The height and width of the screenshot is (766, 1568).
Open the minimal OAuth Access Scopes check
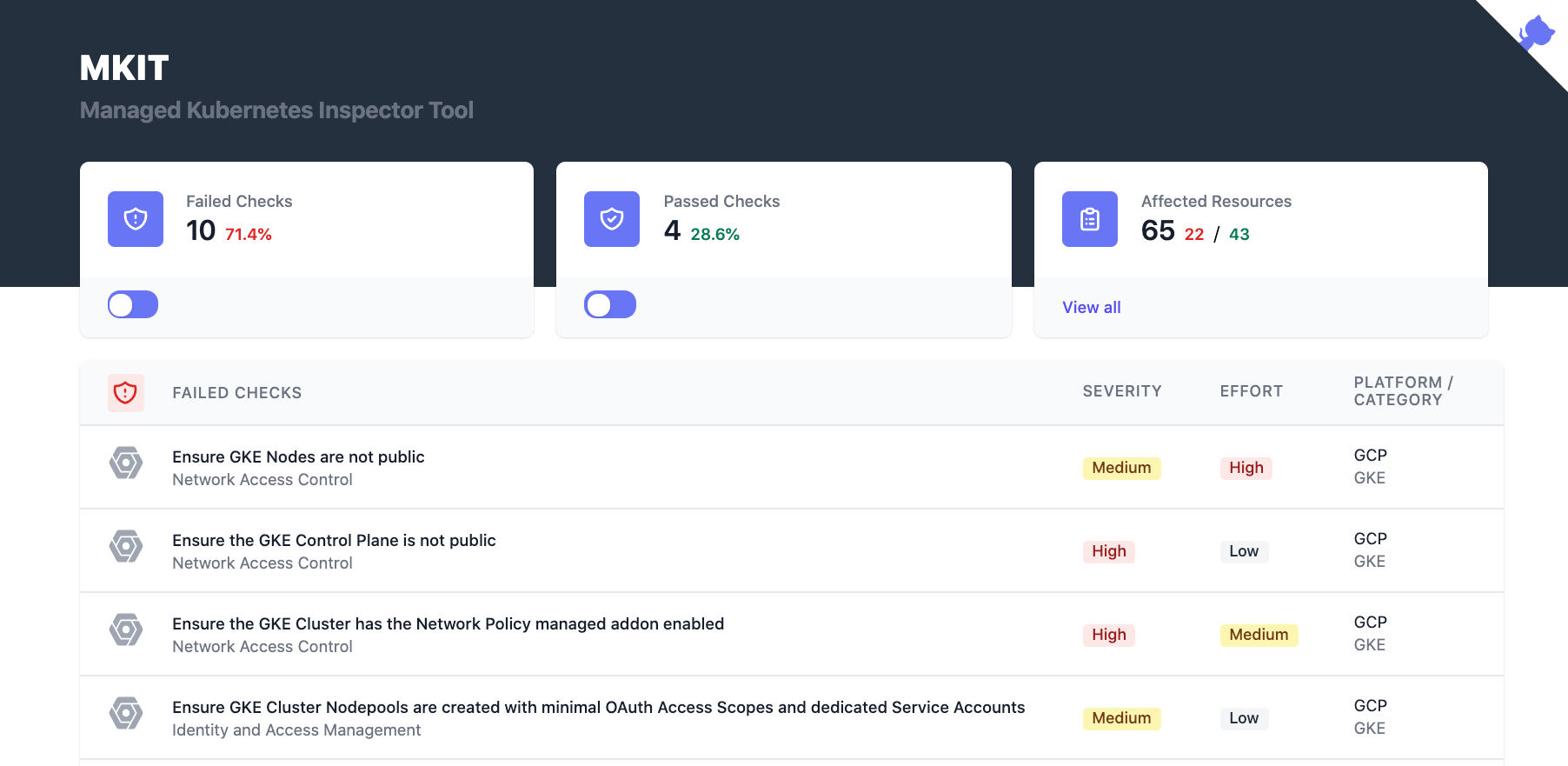(598, 707)
